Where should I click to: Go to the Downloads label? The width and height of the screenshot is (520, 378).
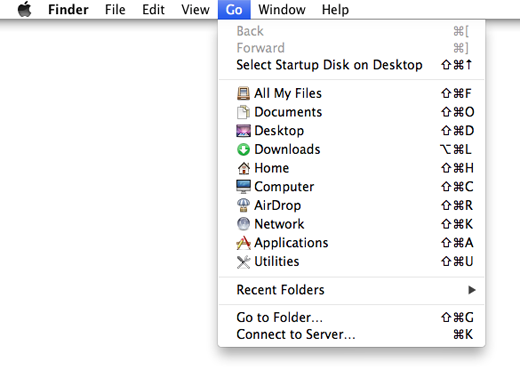287,149
